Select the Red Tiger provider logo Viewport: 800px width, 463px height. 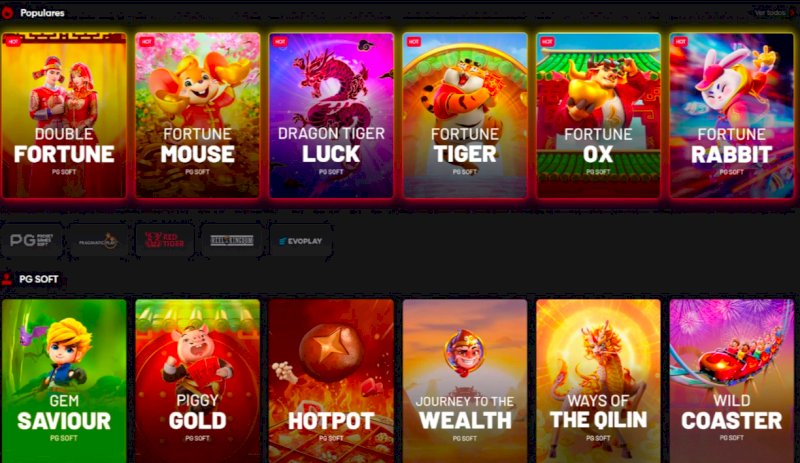pos(165,240)
